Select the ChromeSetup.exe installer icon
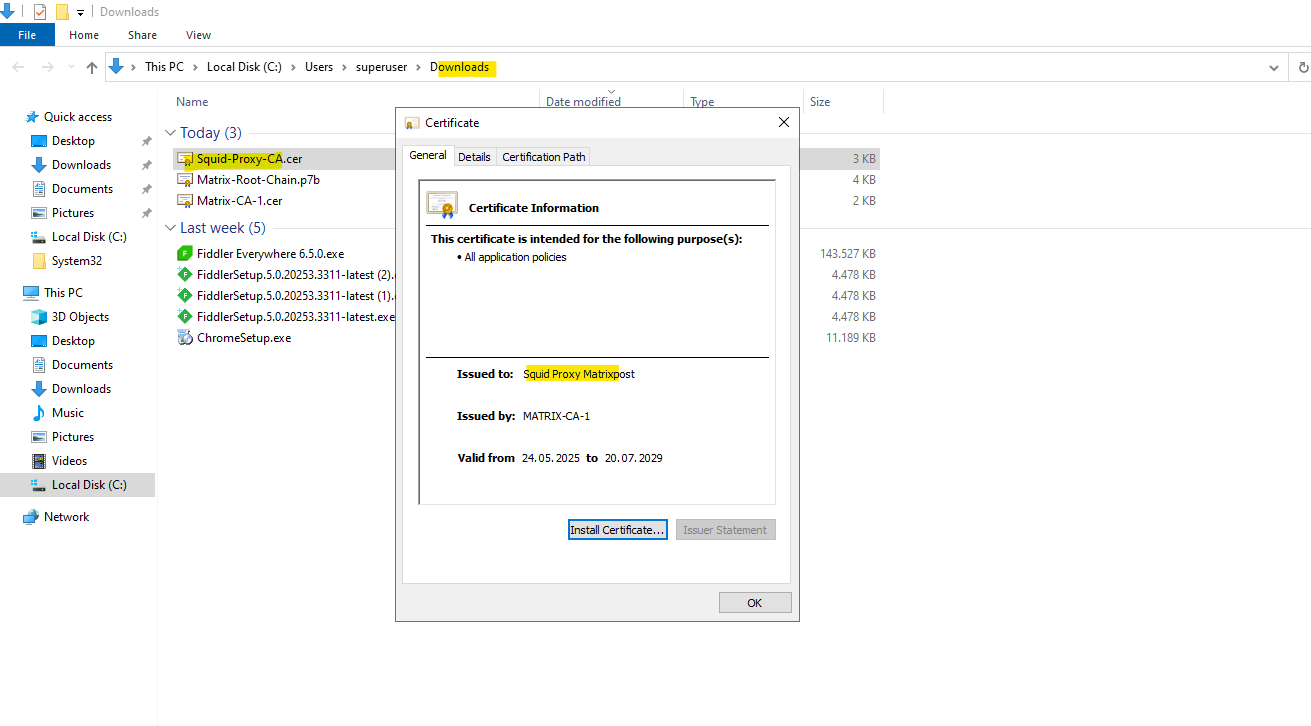This screenshot has width=1311, height=726. click(185, 338)
